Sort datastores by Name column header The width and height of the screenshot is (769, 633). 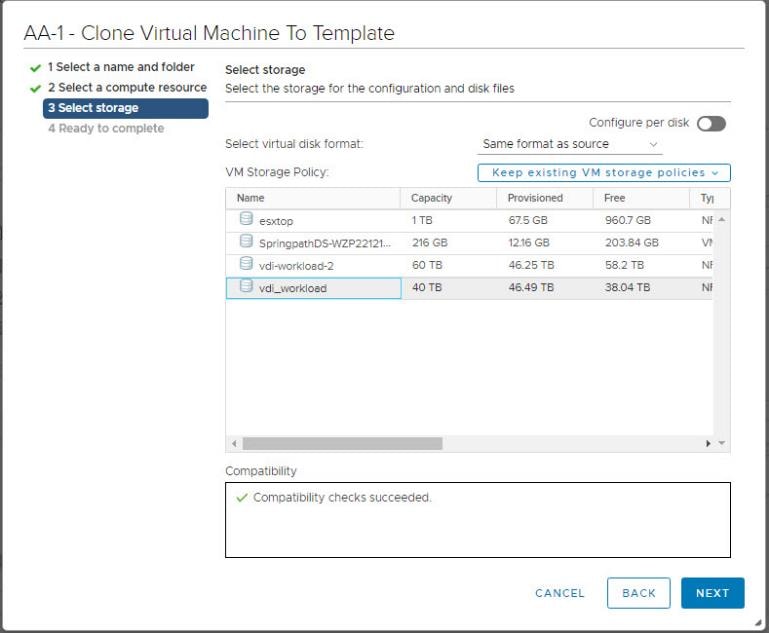(251, 198)
